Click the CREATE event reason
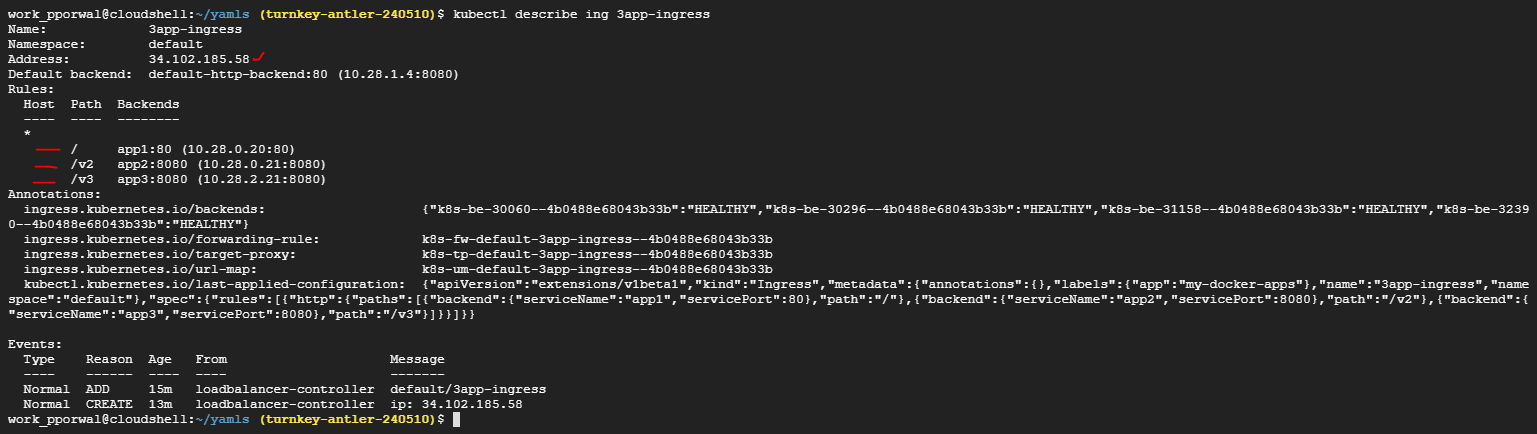The image size is (1537, 434). coord(109,403)
